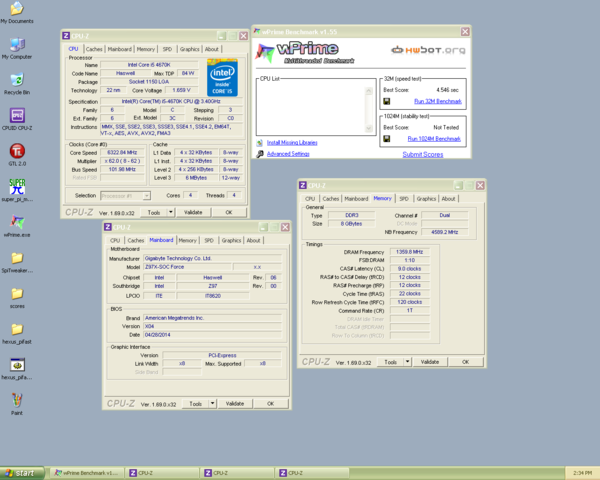This screenshot has width=600, height=480.
Task: Close the wPrime Benchmark window
Action: point(465,32)
